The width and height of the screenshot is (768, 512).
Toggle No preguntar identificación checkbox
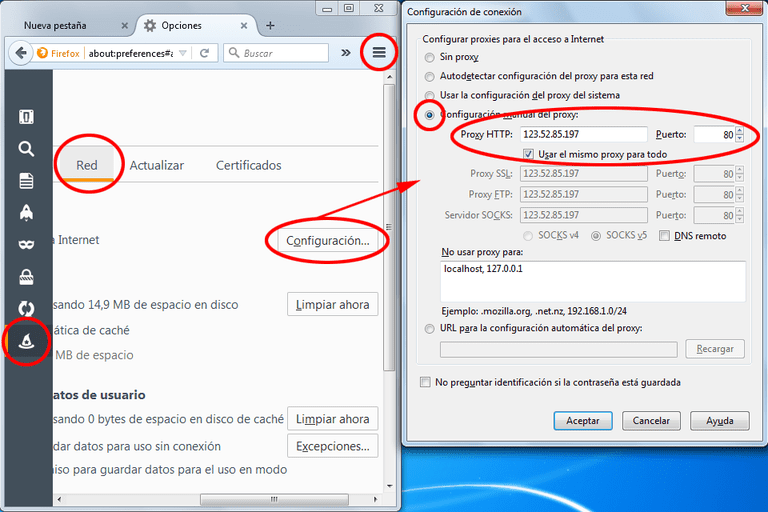425,382
